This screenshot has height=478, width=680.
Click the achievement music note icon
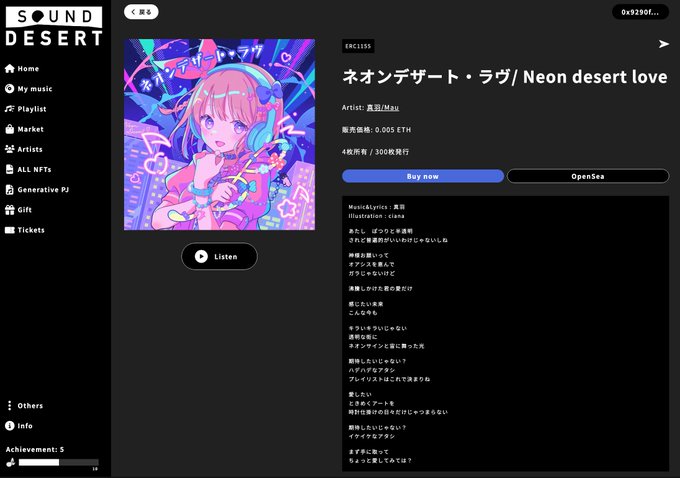[10, 462]
